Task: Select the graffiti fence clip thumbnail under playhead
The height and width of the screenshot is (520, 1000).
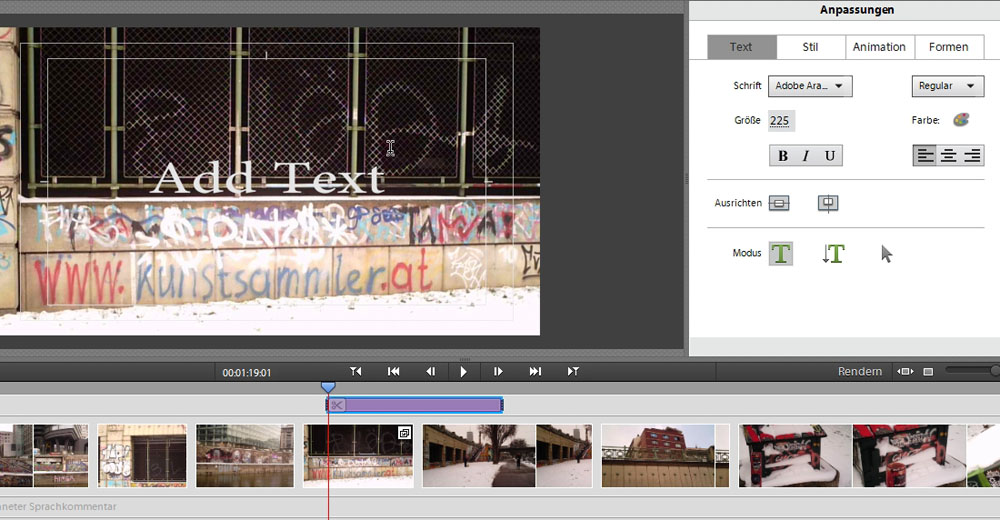Action: coord(358,456)
